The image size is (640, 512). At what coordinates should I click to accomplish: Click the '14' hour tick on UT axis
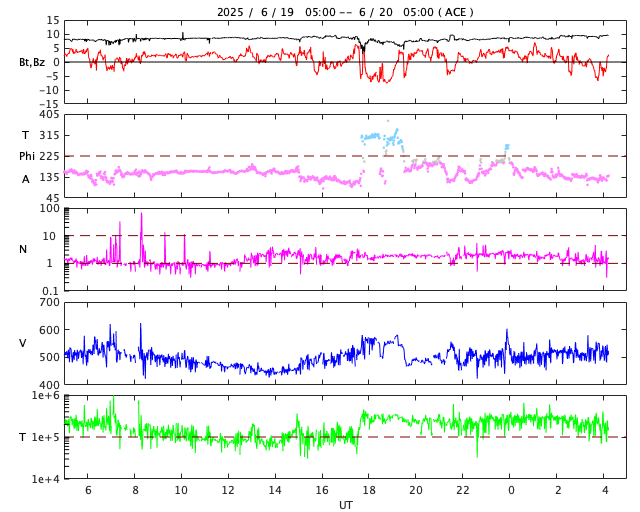pos(275,490)
